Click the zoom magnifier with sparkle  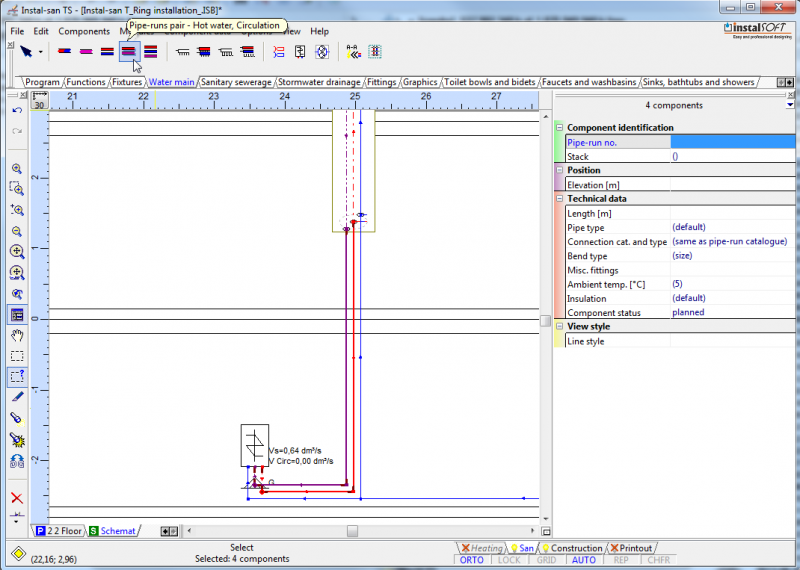pos(17,210)
